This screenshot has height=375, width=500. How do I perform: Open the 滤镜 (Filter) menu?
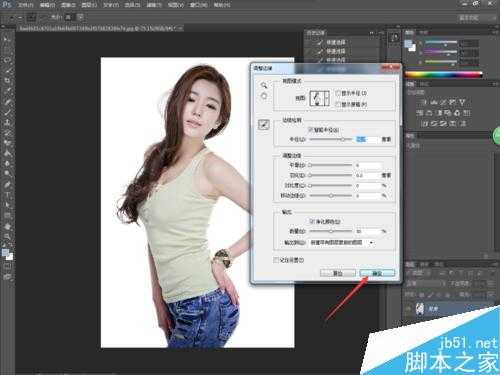(154, 5)
